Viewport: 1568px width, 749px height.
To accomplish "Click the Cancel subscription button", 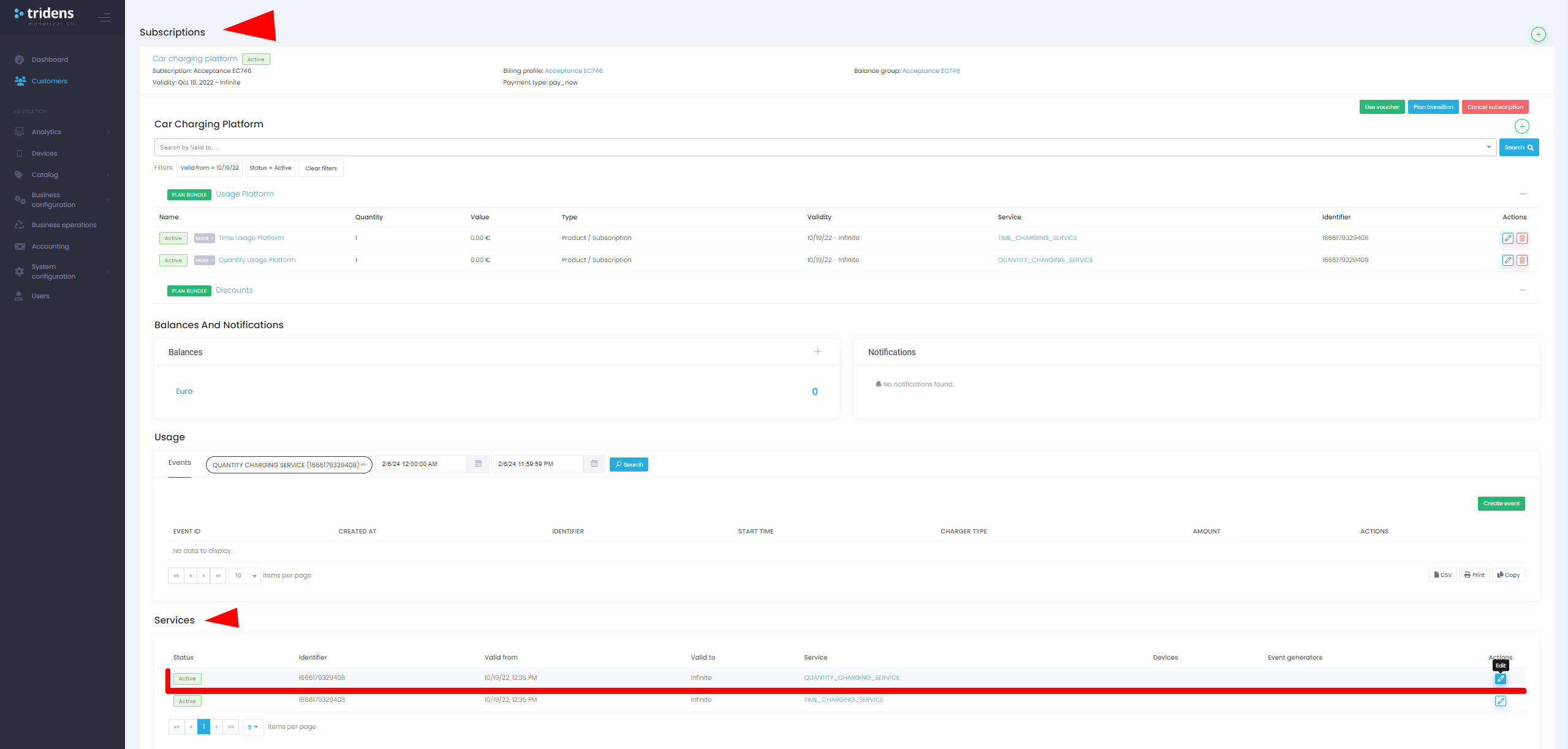I will point(1494,107).
